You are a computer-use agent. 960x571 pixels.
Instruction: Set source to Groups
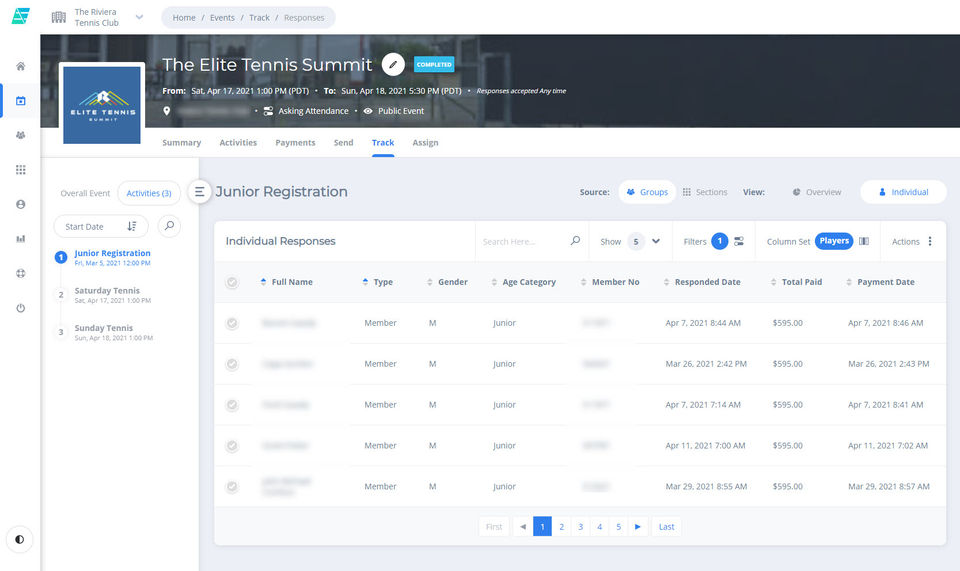(647, 192)
